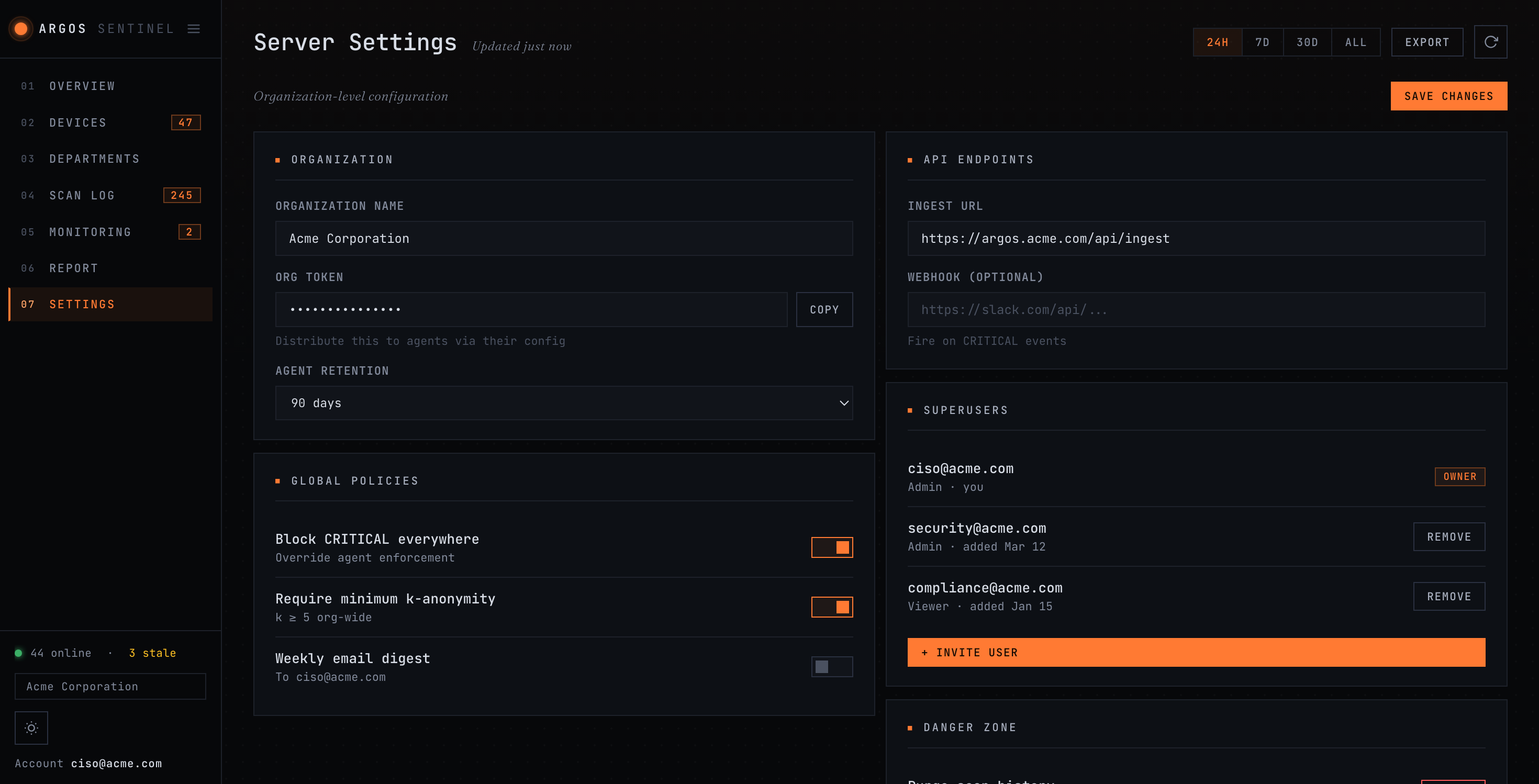Open the Departments nav item

pyautogui.click(x=110, y=159)
